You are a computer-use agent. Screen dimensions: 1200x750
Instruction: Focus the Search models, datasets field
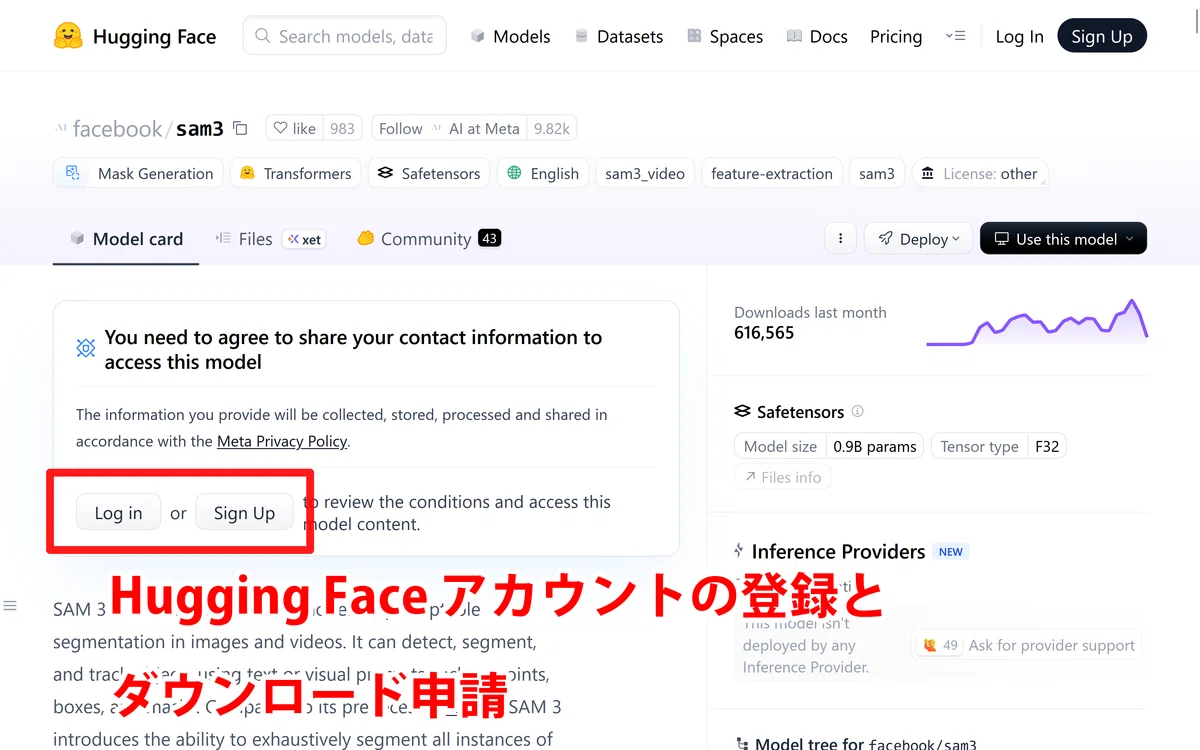(x=345, y=36)
